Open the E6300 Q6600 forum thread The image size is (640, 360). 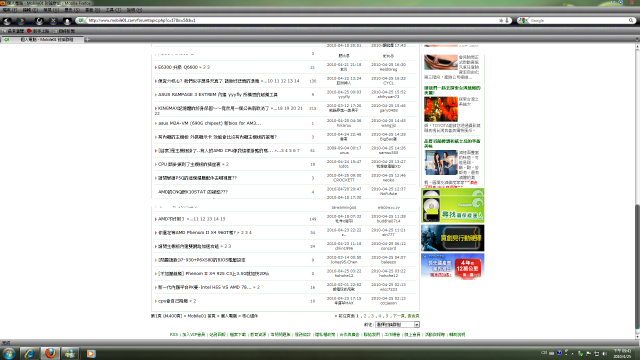[x=178, y=67]
